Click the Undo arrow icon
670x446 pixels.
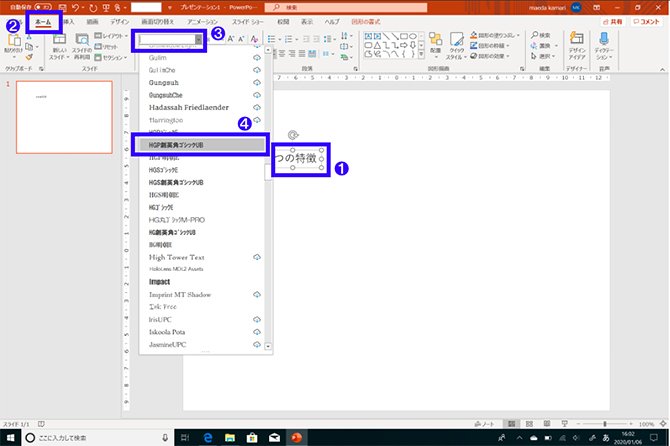coord(76,7)
